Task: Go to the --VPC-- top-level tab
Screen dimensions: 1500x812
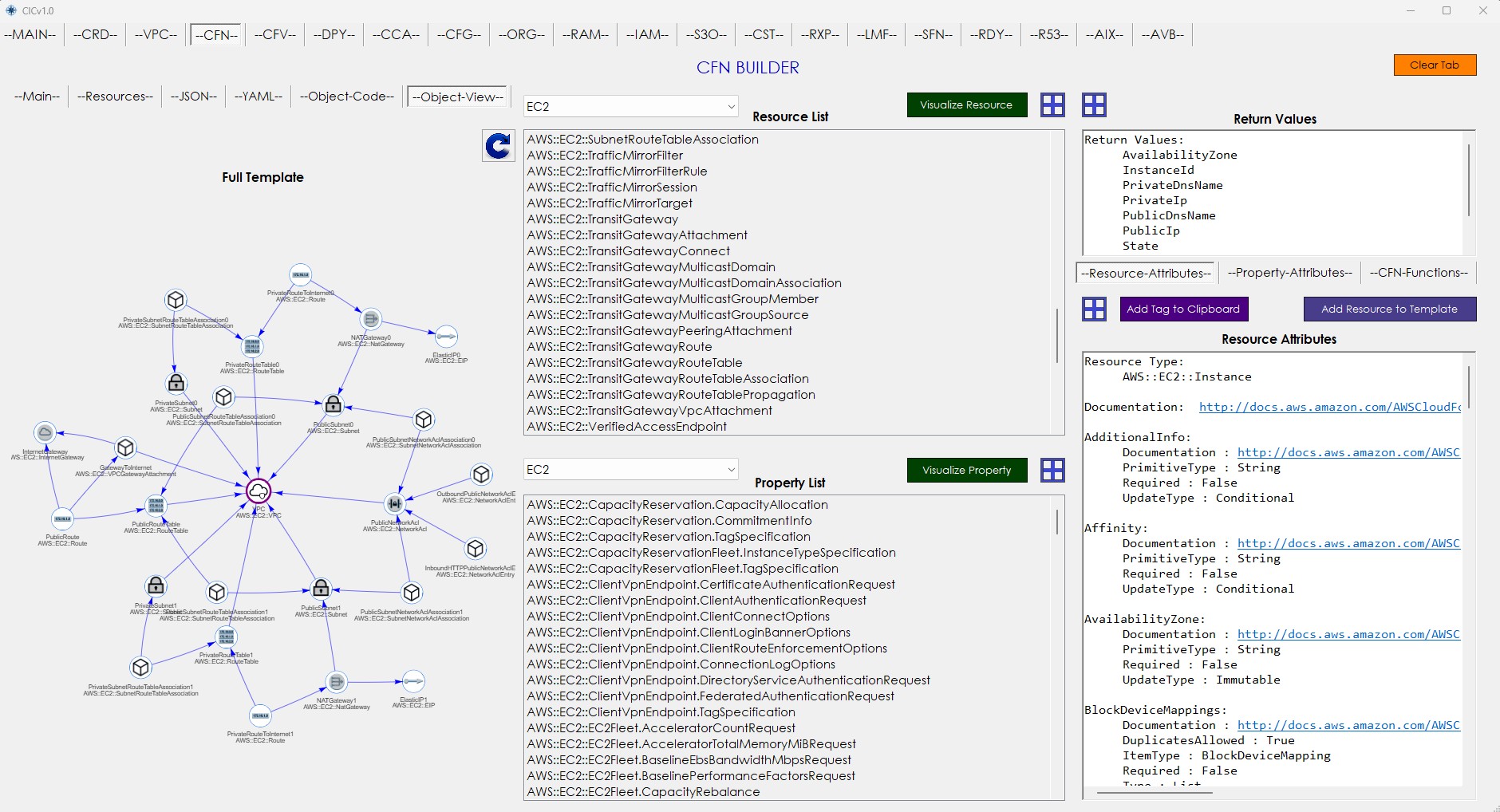Action: pyautogui.click(x=156, y=34)
